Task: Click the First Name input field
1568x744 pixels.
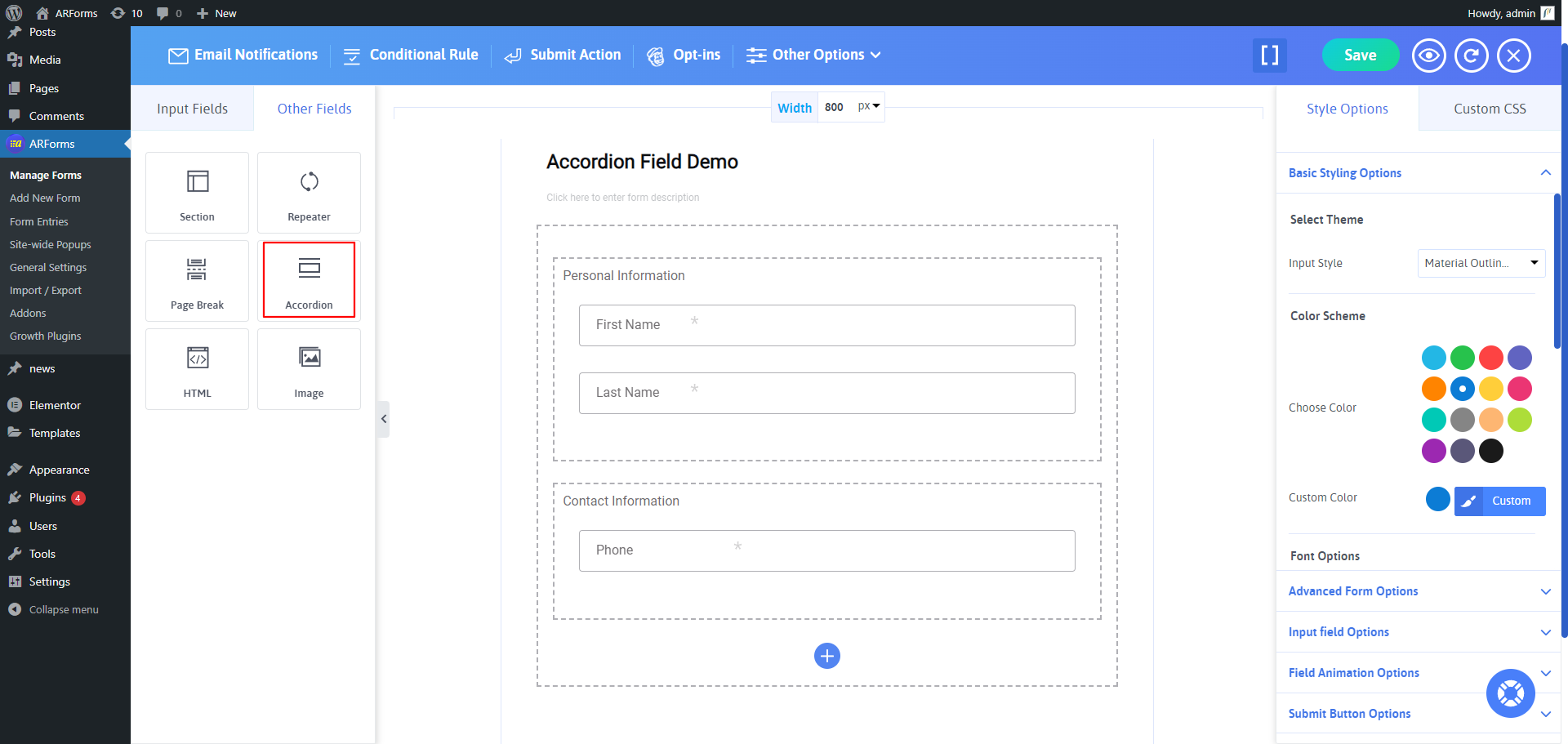Action: (x=826, y=325)
